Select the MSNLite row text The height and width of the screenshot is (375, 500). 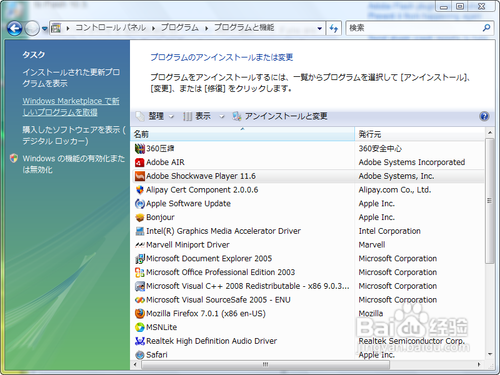161,327
